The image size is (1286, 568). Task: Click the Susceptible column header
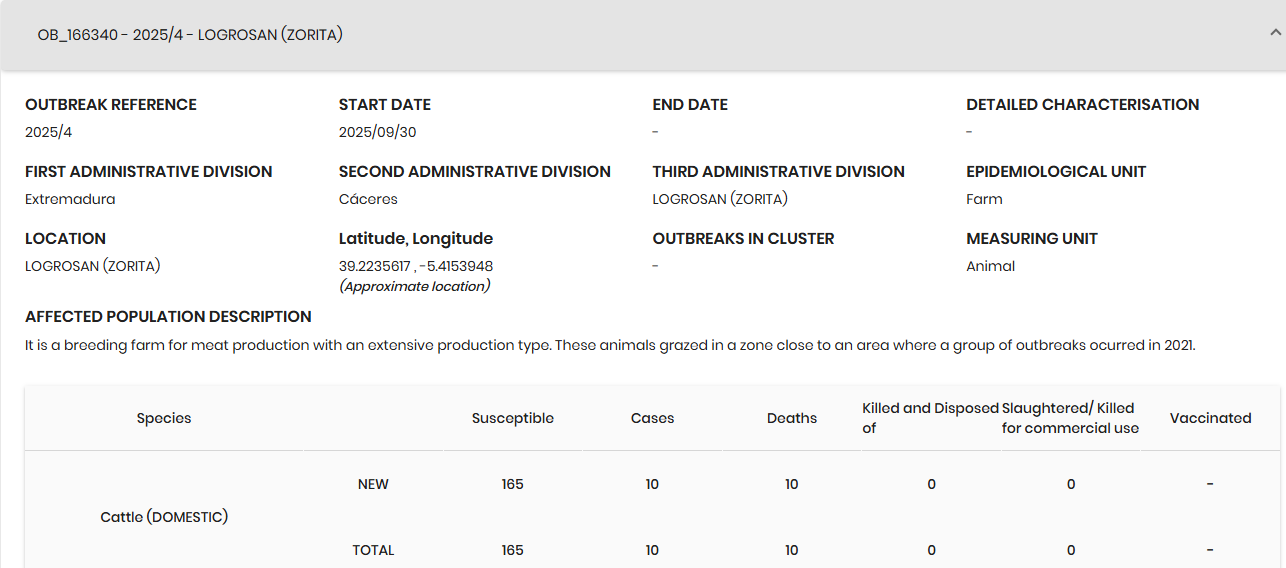click(x=512, y=418)
